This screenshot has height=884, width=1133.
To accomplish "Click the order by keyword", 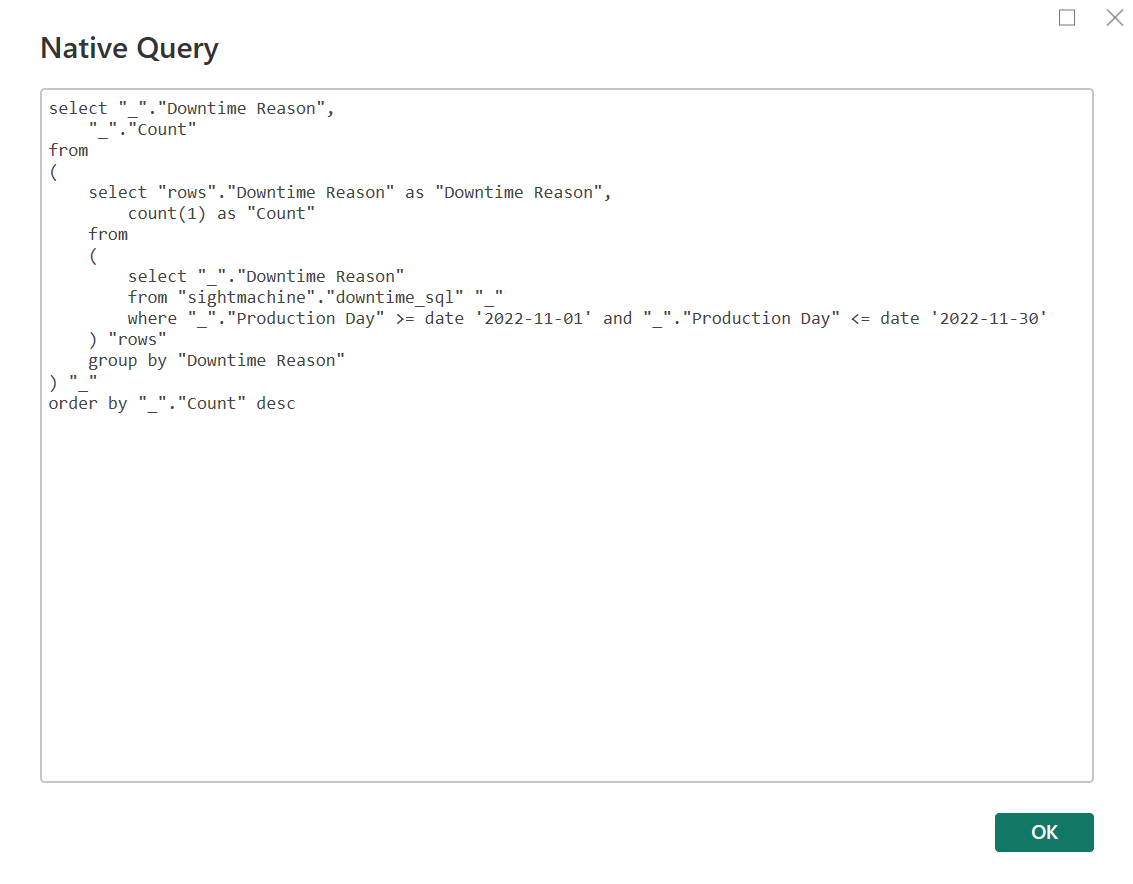I will pyautogui.click(x=88, y=403).
